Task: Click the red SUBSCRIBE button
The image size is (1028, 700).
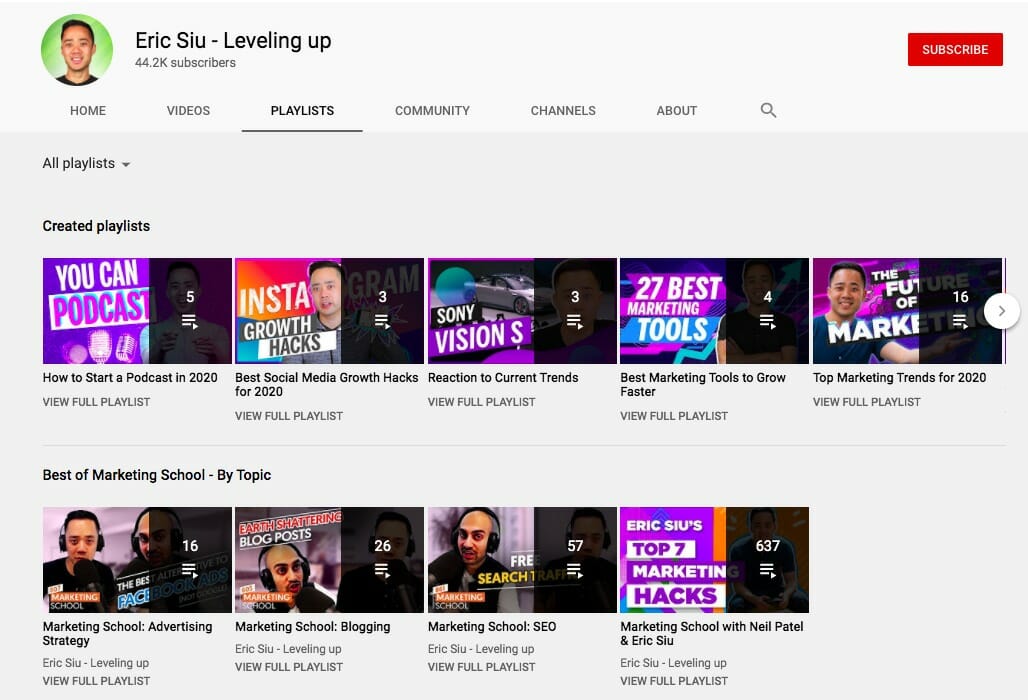Action: click(x=955, y=49)
